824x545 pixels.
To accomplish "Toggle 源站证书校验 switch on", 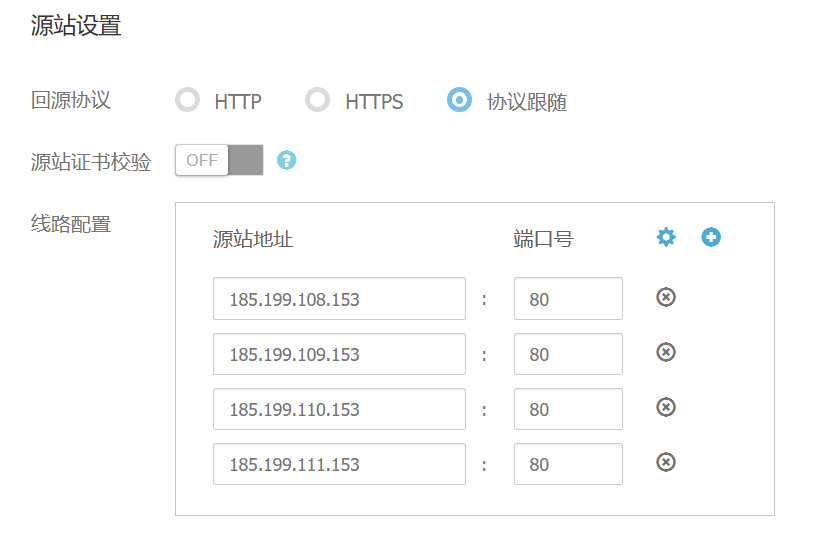I will pyautogui.click(x=219, y=160).
